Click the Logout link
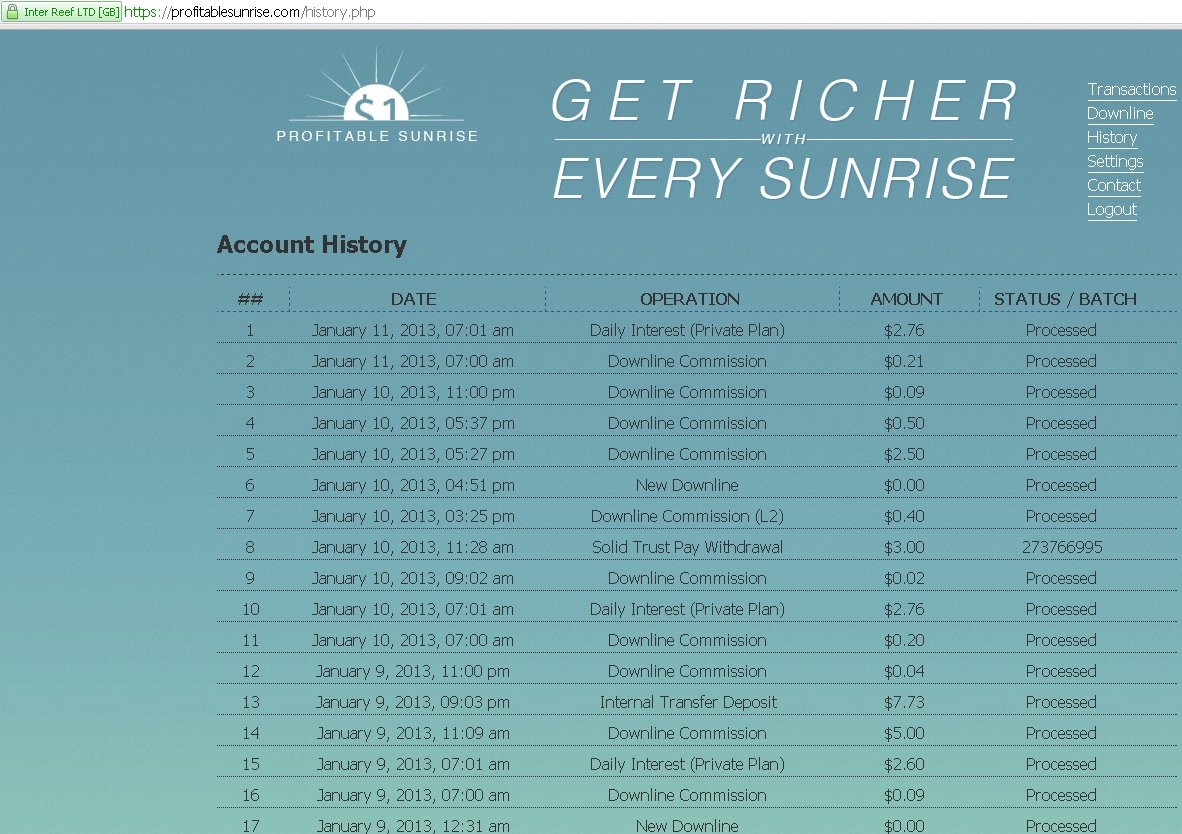 1111,210
